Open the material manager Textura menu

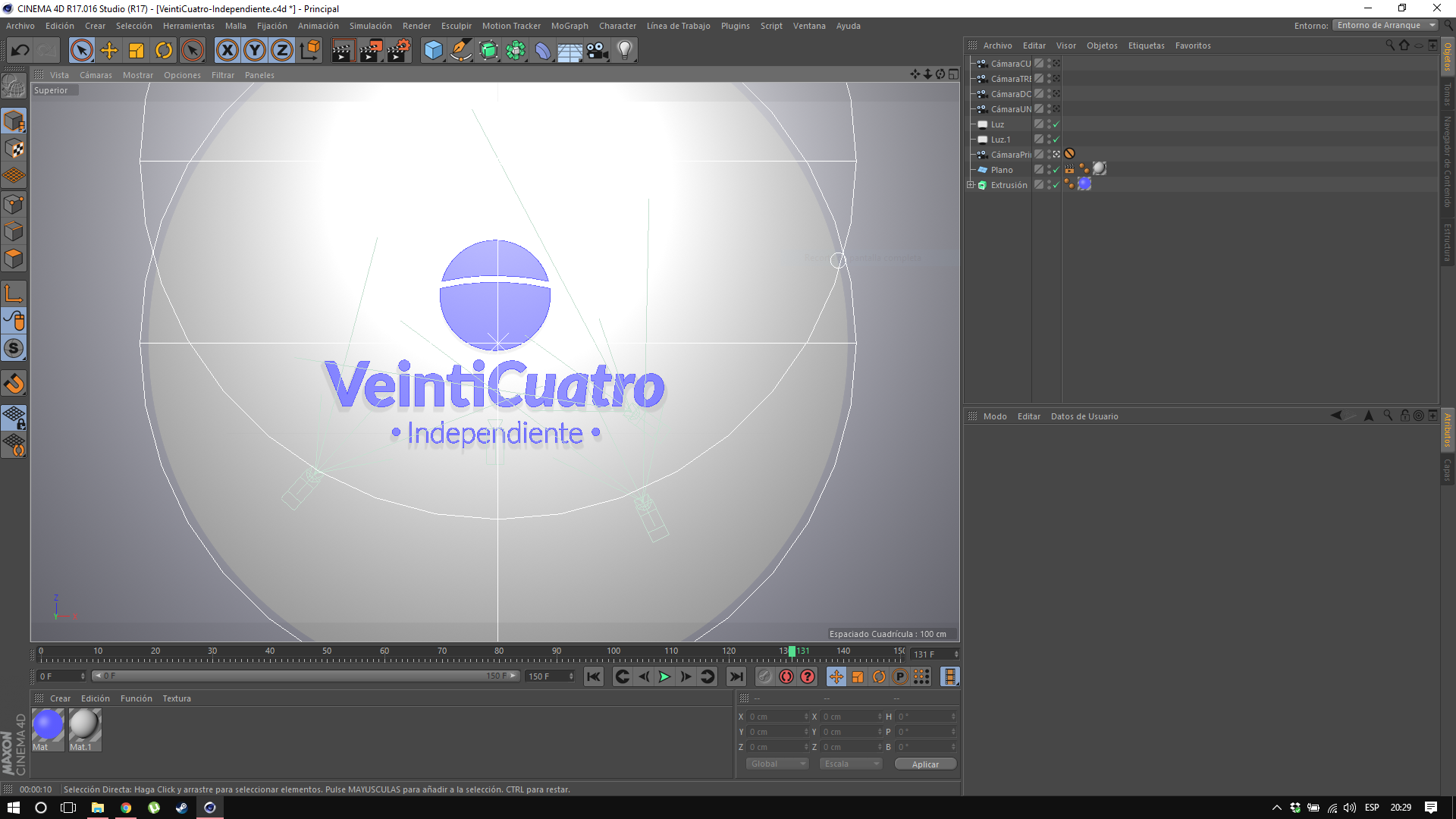click(x=177, y=698)
